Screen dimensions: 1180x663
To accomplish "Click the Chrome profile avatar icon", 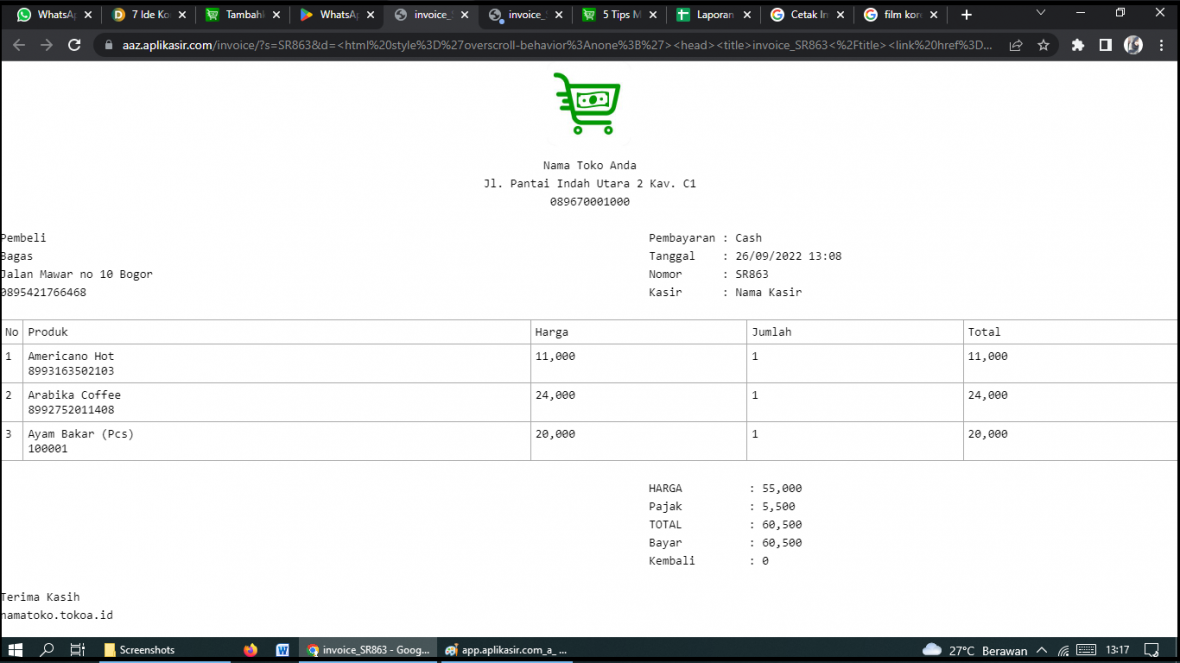I will [1133, 45].
